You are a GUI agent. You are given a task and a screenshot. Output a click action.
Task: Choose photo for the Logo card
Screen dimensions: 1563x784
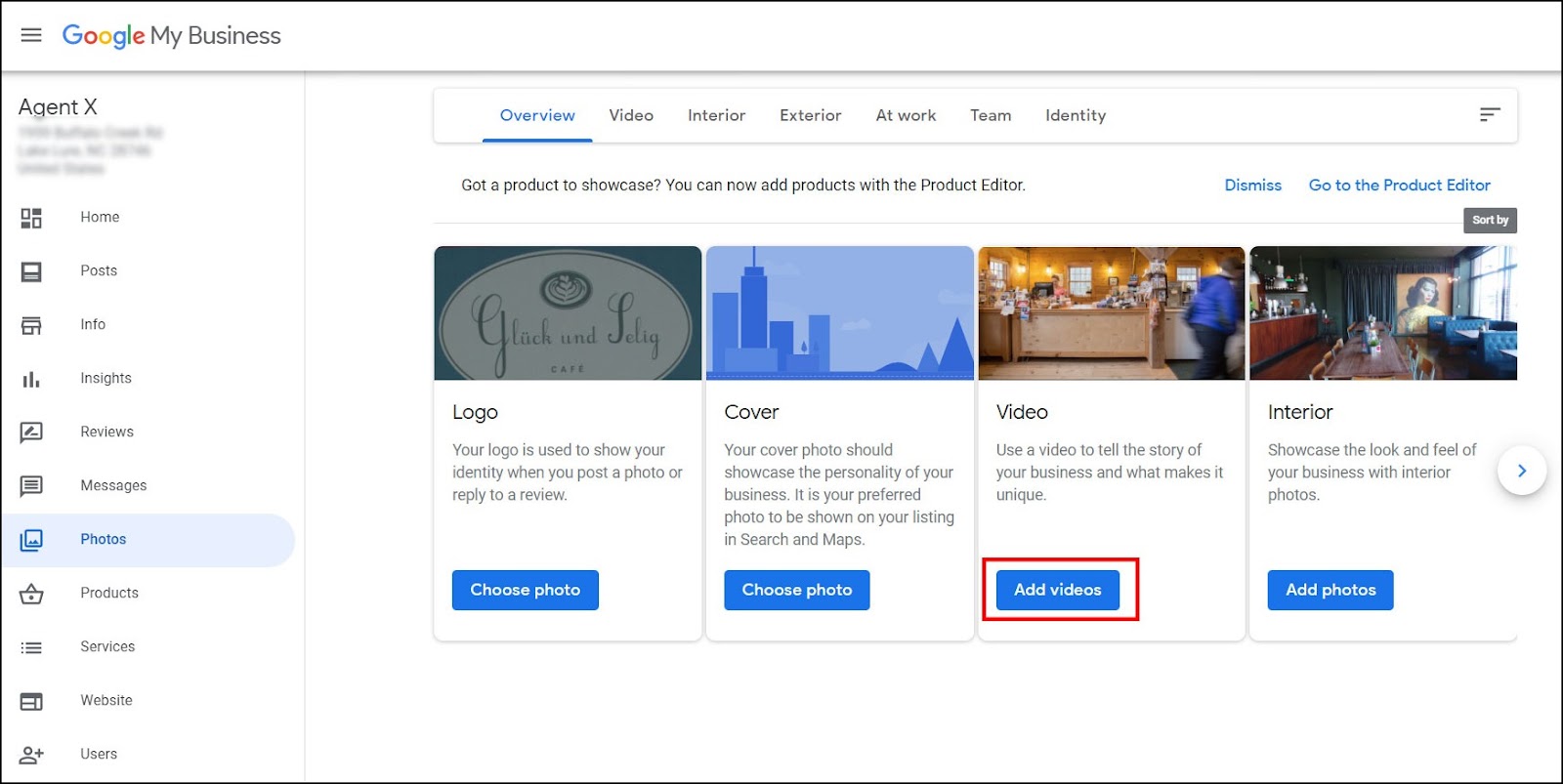point(526,590)
